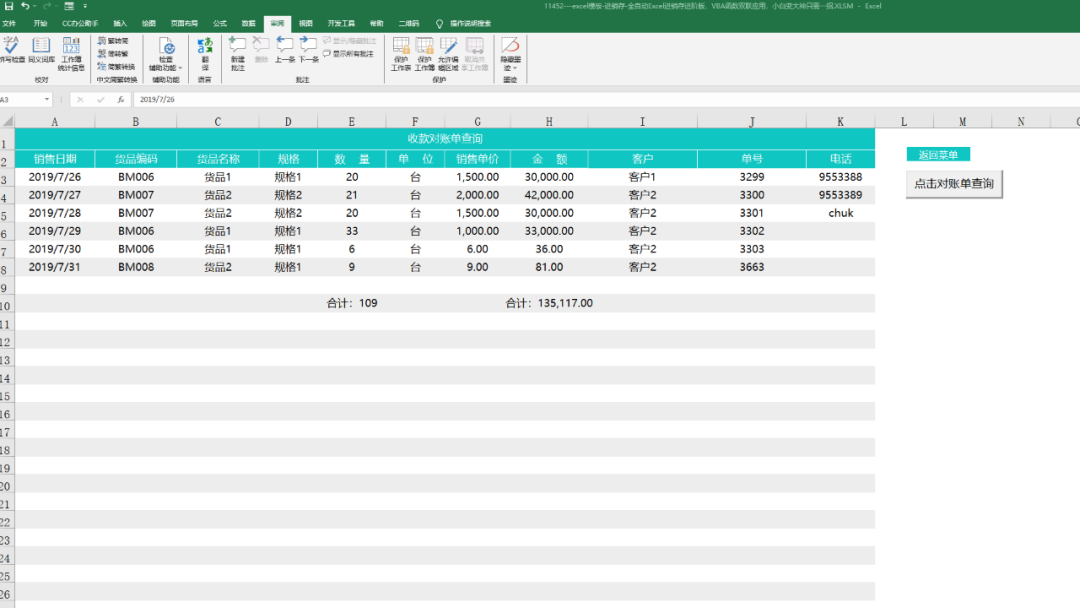Open Allow Edit Ranges (允许编辑区域)
The width and height of the screenshot is (1080, 608).
pos(448,54)
